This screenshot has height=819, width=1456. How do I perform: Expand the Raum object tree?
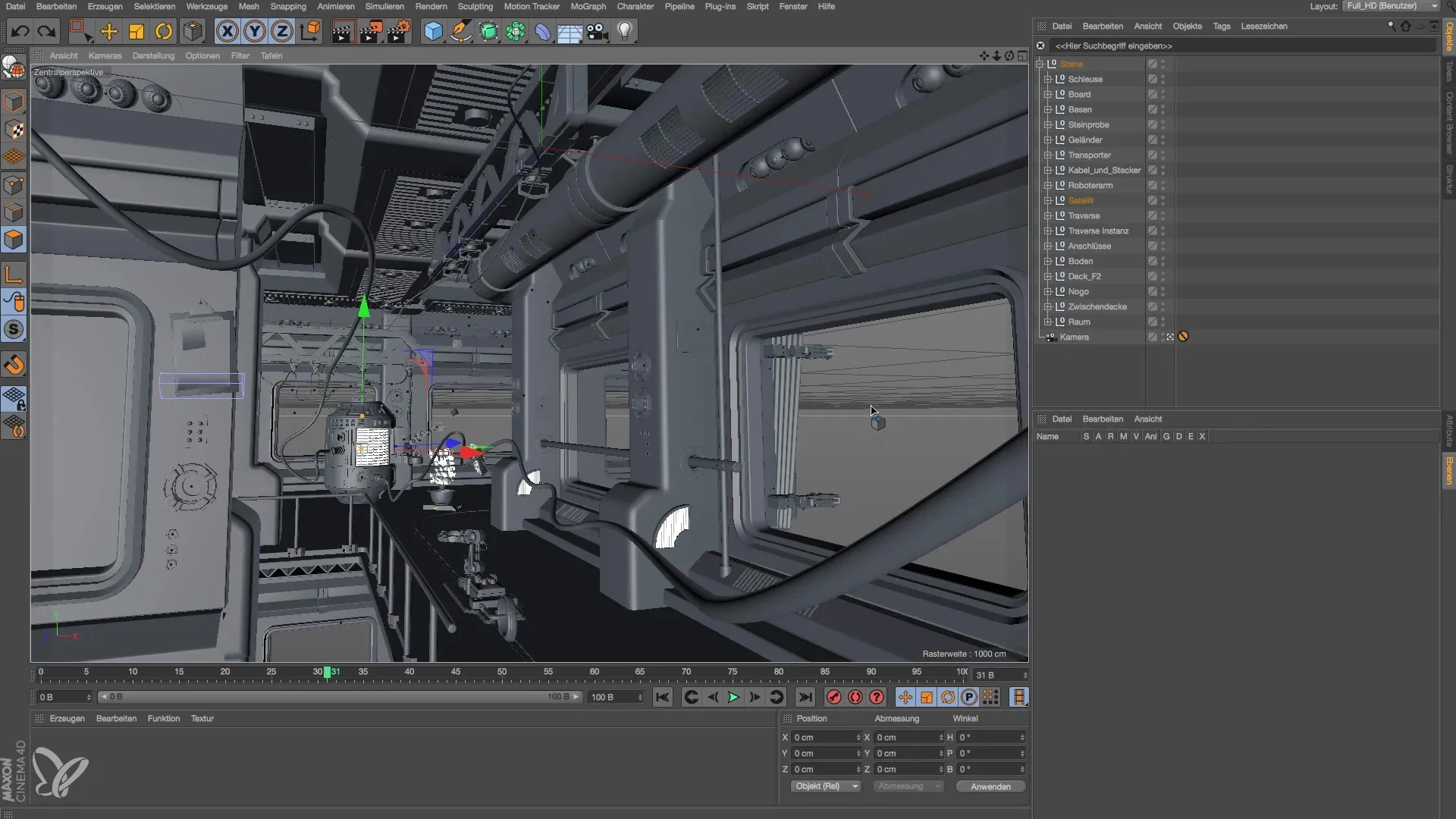pyautogui.click(x=1048, y=322)
